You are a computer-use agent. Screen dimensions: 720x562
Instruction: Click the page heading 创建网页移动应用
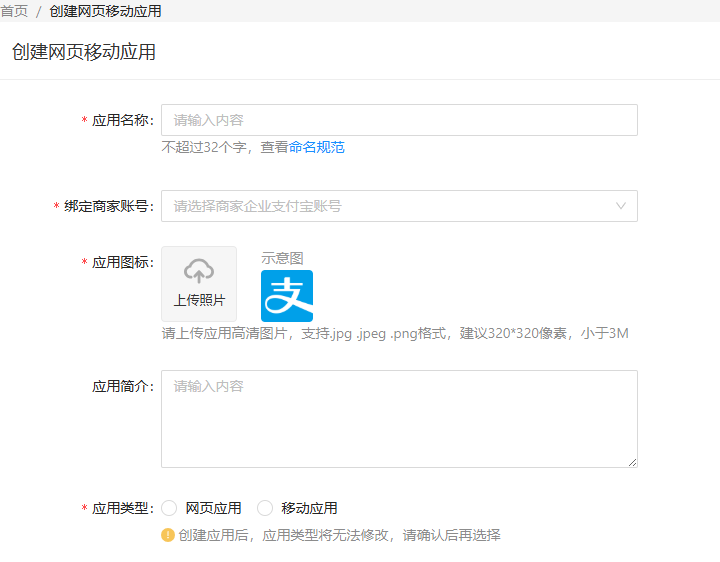[84, 52]
